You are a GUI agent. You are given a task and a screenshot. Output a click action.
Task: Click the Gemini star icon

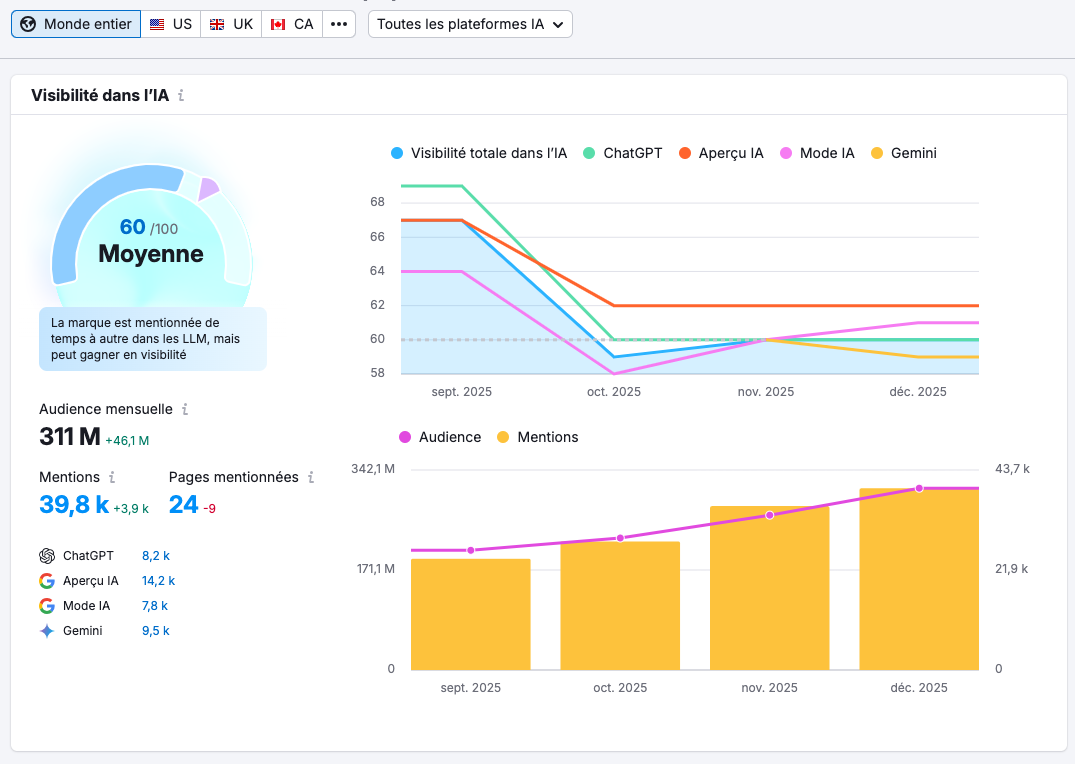(x=46, y=630)
